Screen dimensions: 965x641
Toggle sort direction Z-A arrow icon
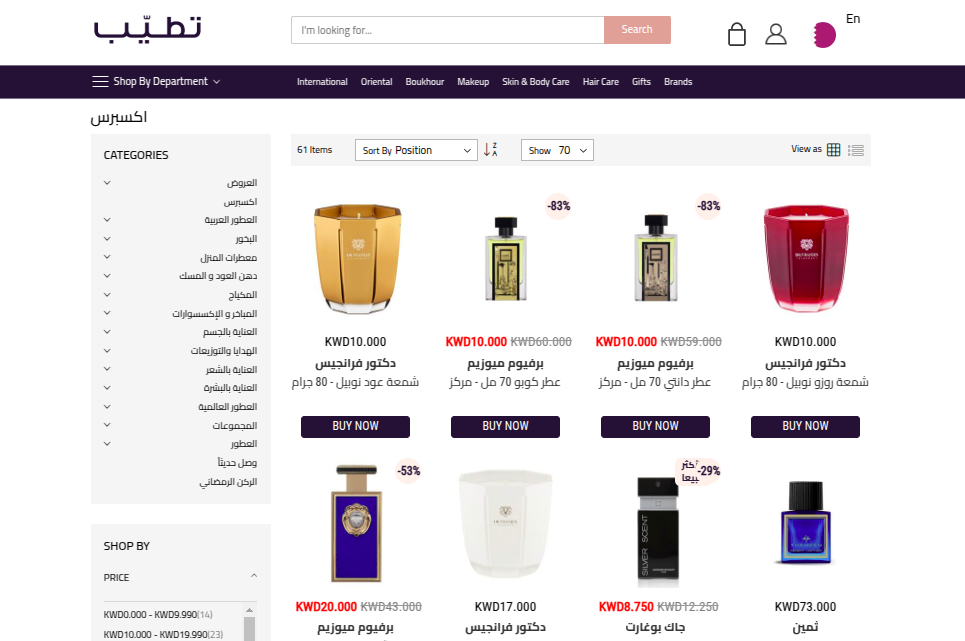(x=490, y=149)
